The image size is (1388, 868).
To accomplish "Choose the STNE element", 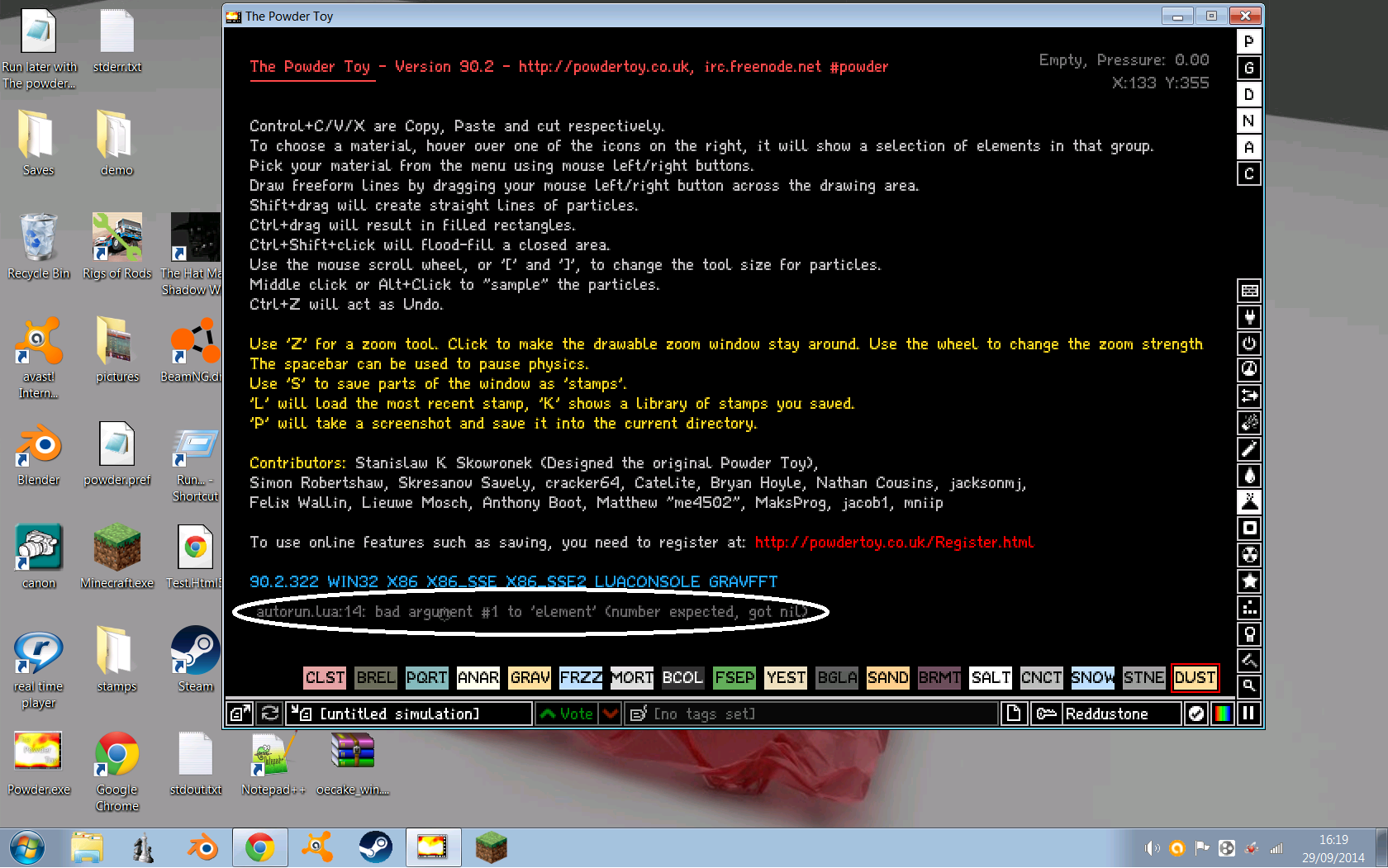I will click(1144, 678).
